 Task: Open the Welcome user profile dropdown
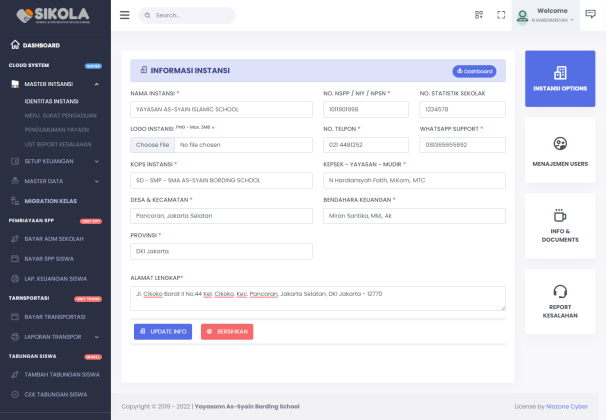click(x=544, y=15)
